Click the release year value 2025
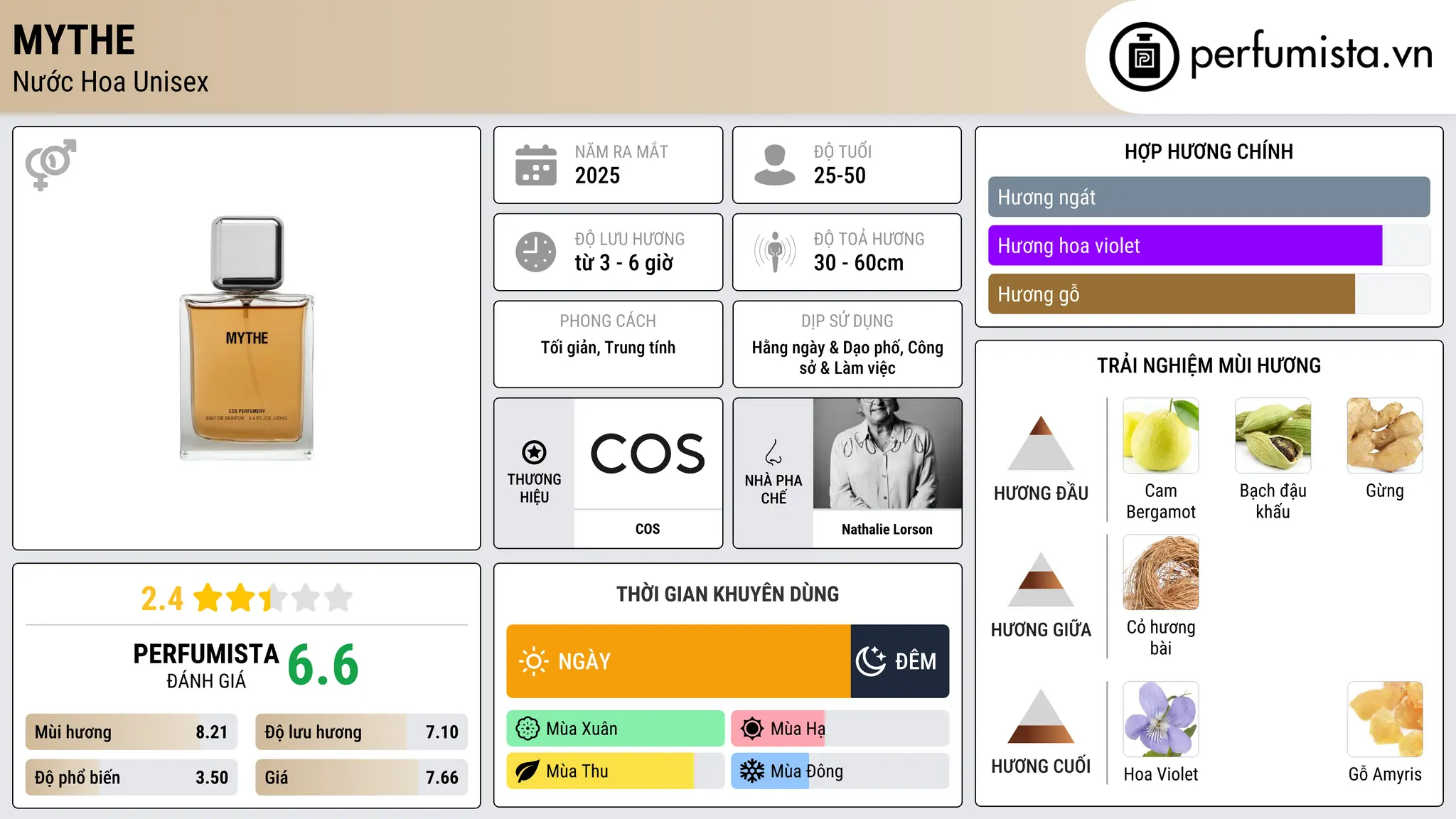Viewport: 1456px width, 819px height. 597,176
